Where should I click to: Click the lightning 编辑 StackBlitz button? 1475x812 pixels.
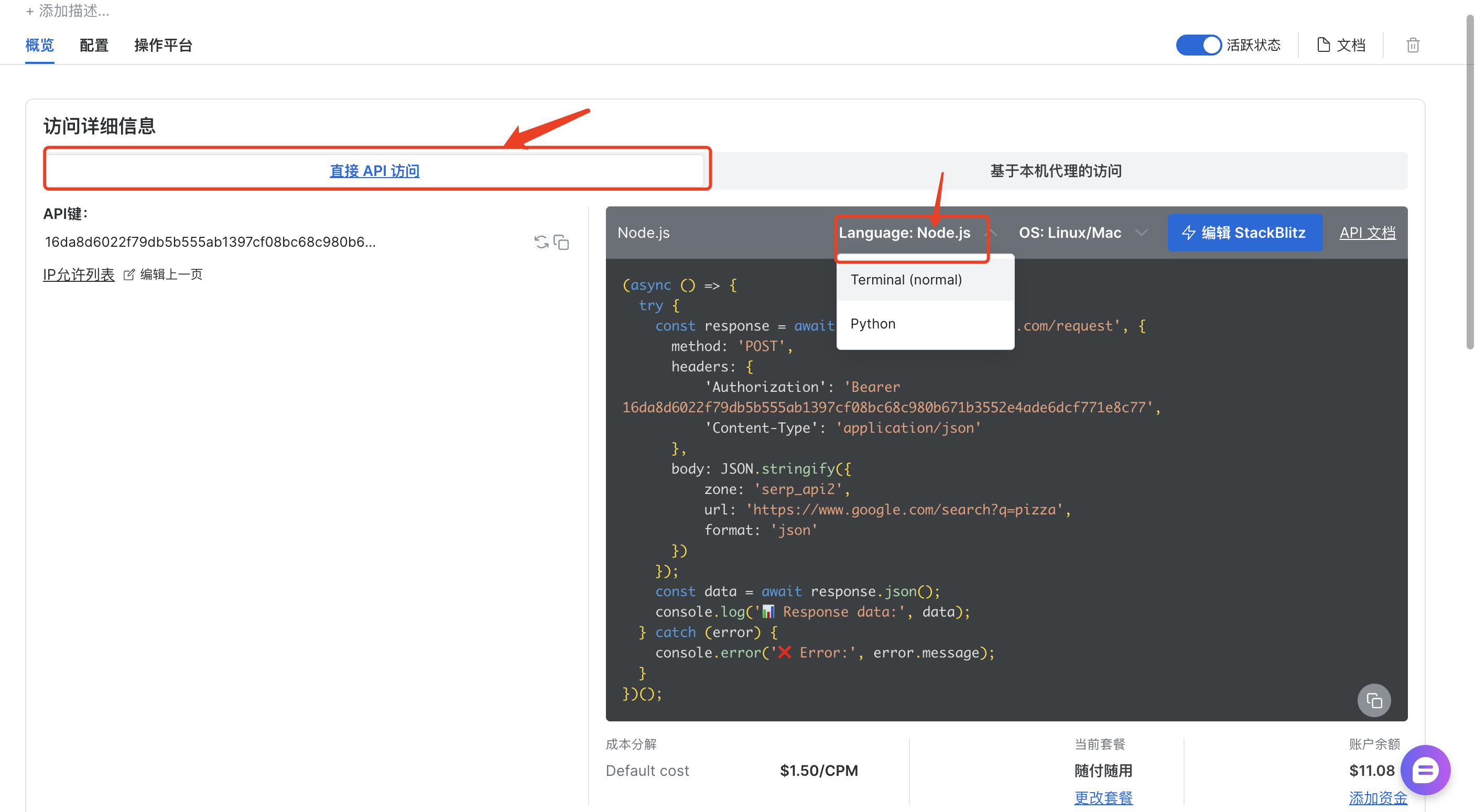tap(1244, 233)
